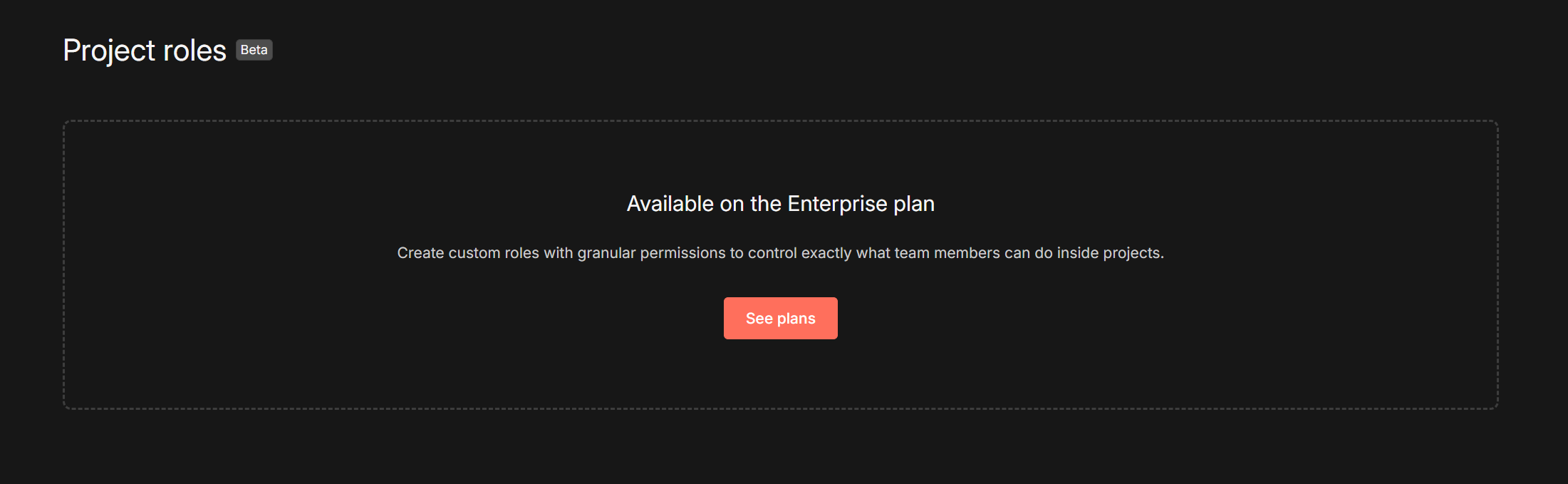This screenshot has height=484, width=1568.
Task: Click the word Create starting the description
Action: point(420,253)
